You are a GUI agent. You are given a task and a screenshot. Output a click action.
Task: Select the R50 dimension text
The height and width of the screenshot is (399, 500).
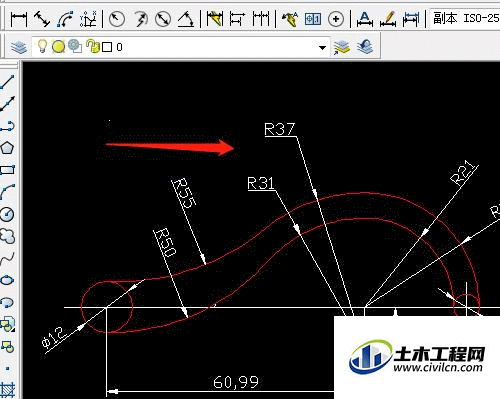(x=166, y=242)
